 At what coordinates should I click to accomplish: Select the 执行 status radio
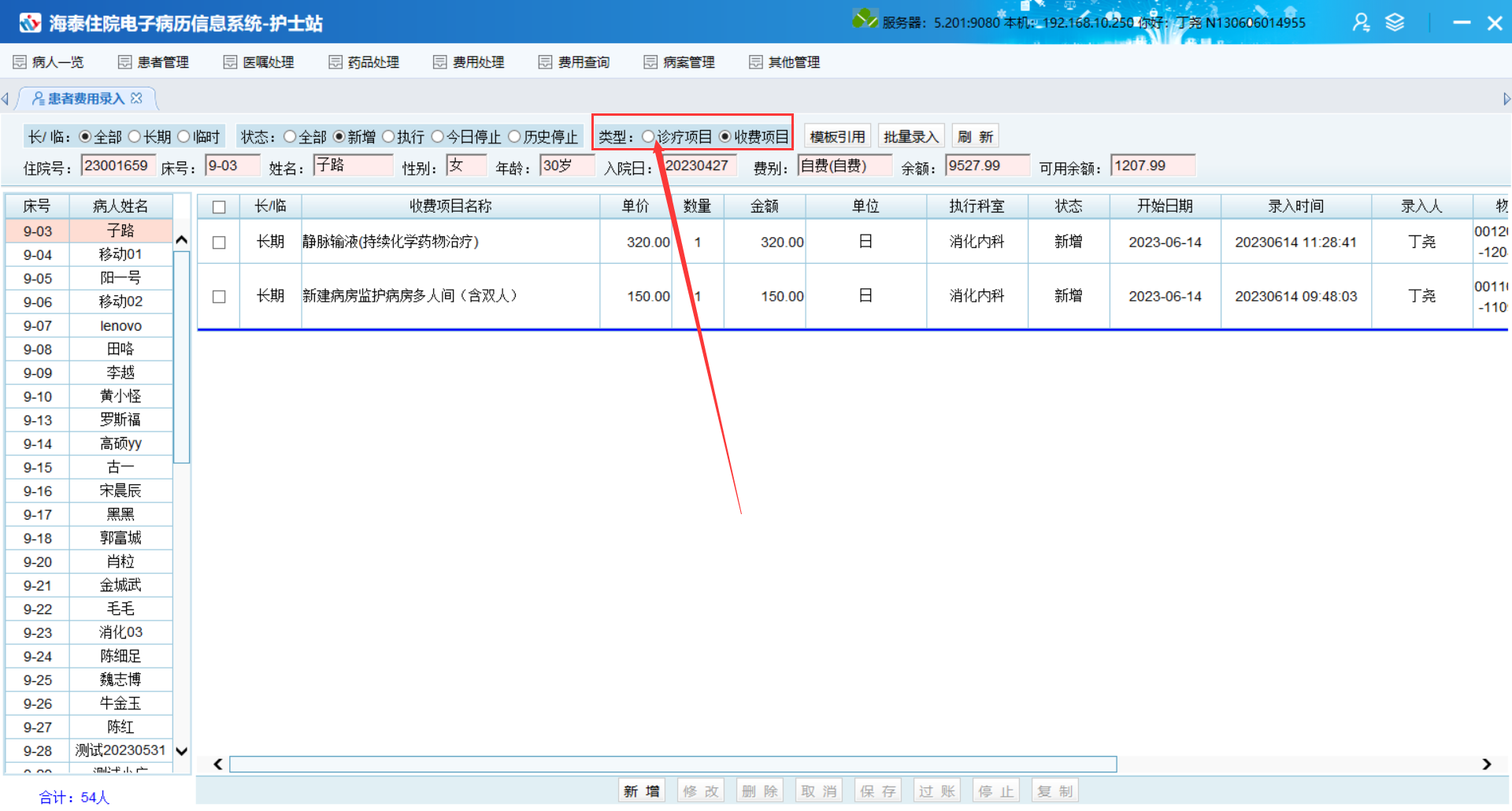tap(388, 137)
